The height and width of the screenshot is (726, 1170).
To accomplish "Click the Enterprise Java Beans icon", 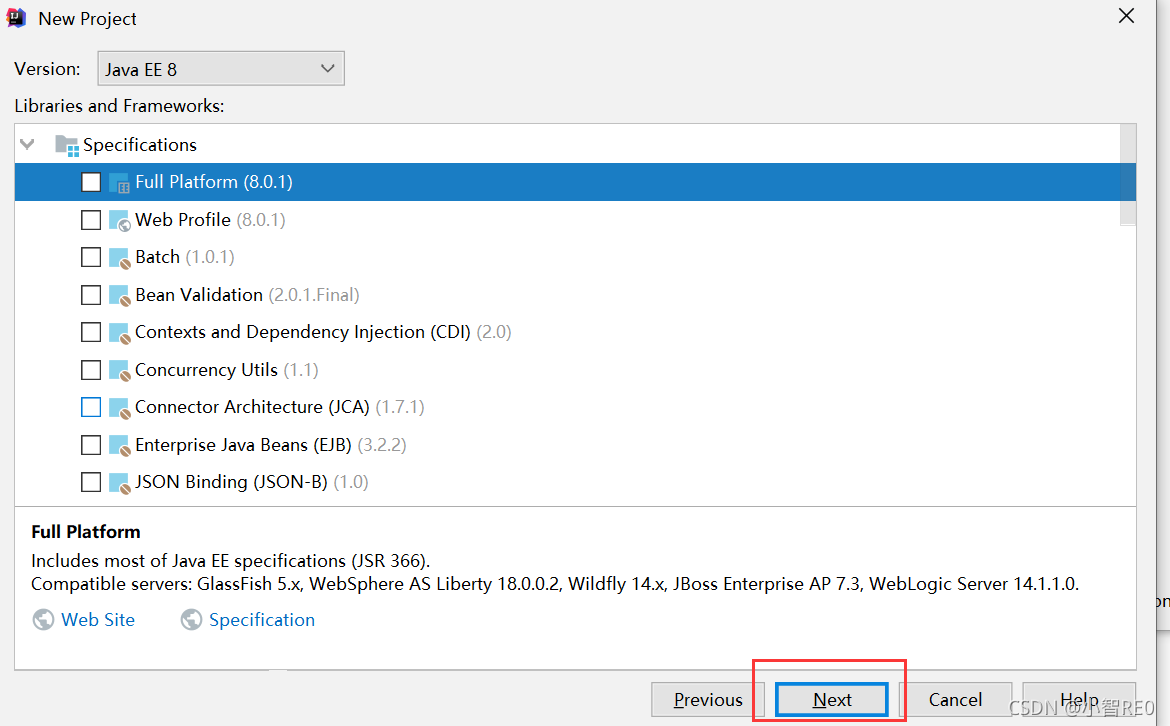I will (x=119, y=445).
